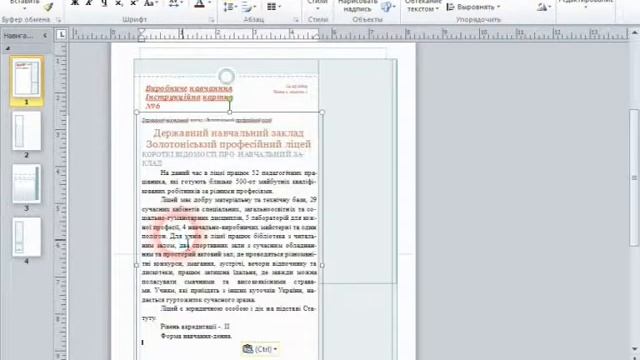Apply bold with the Ж button

click(x=75, y=3)
